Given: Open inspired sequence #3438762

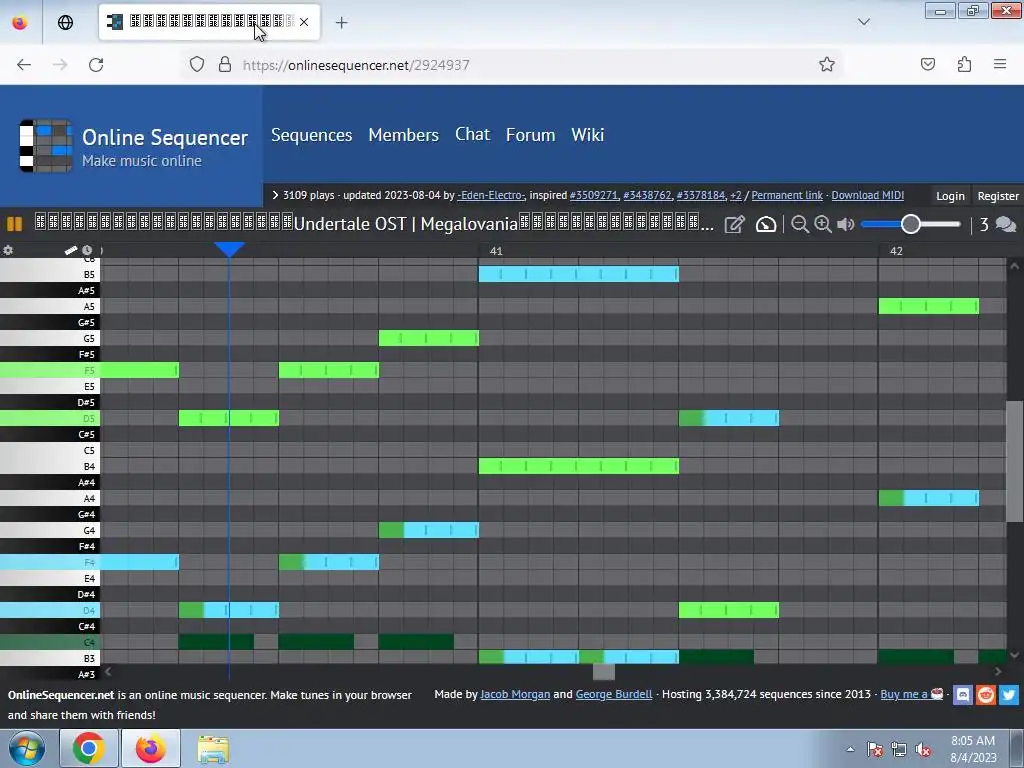Looking at the screenshot, I should coord(647,195).
